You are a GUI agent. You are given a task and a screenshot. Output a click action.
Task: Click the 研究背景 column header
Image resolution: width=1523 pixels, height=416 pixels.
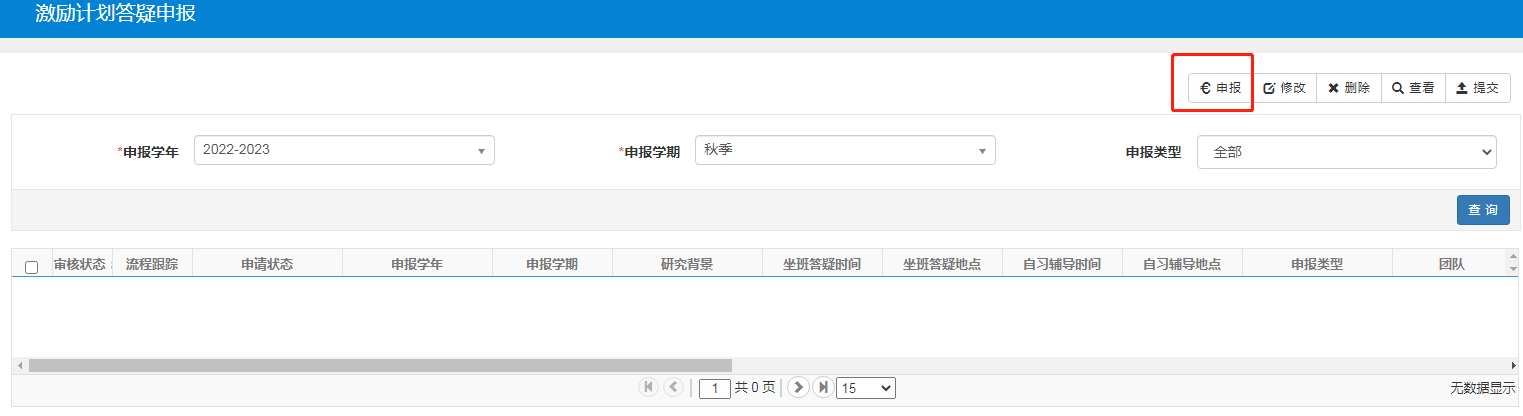point(687,264)
